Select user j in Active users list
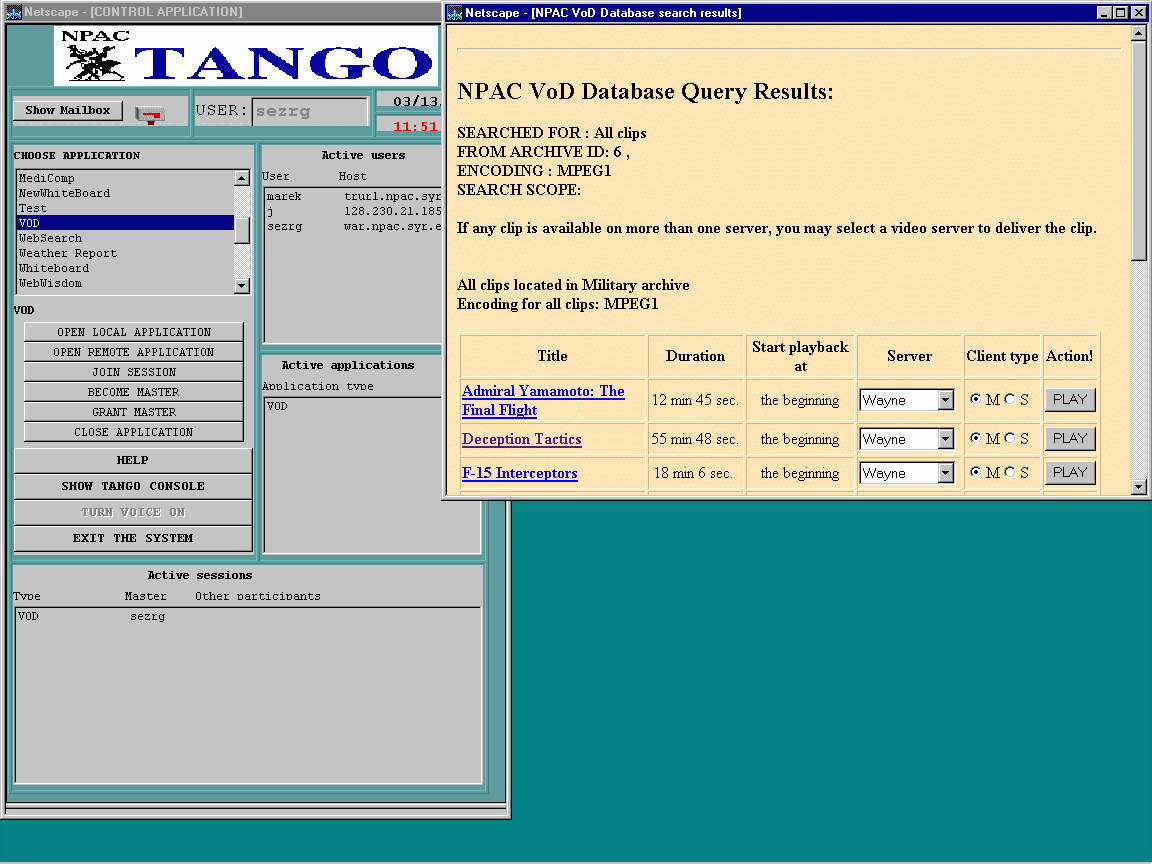1152x864 pixels. coord(353,212)
